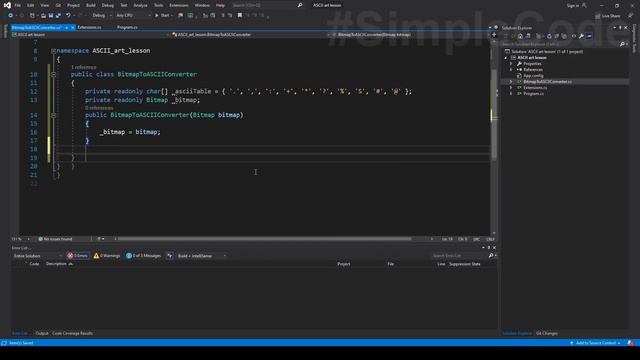Switch to the Program.cs editor tab
The image size is (640, 360).
(x=127, y=27)
